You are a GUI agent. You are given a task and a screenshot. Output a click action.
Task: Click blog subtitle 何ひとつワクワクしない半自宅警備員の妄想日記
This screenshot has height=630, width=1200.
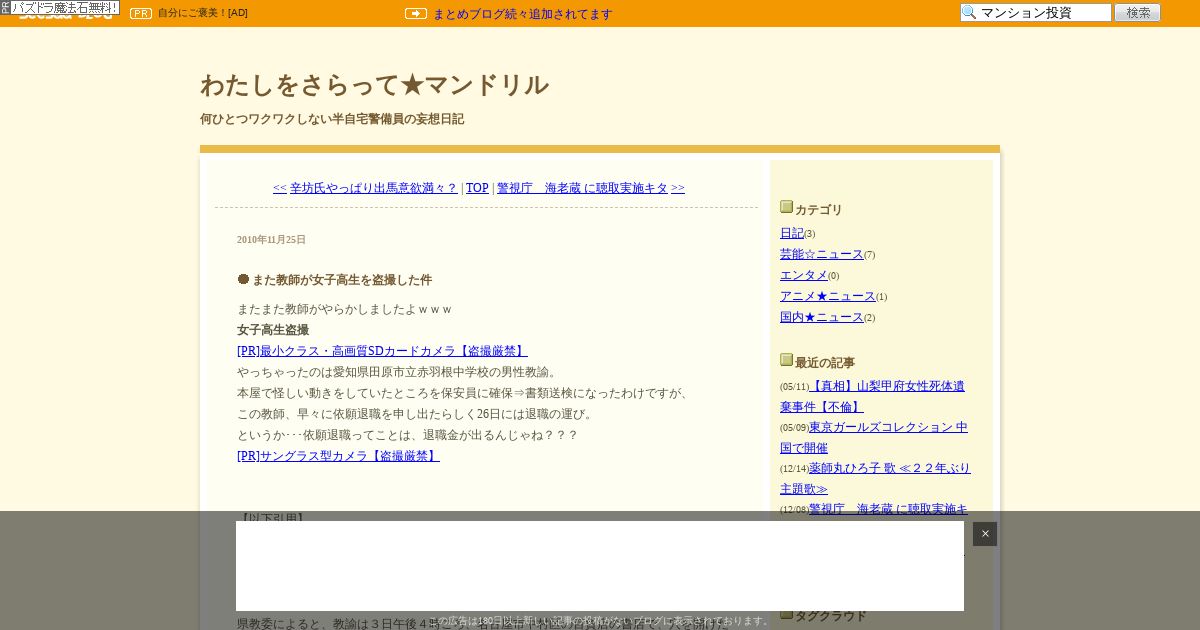point(332,119)
